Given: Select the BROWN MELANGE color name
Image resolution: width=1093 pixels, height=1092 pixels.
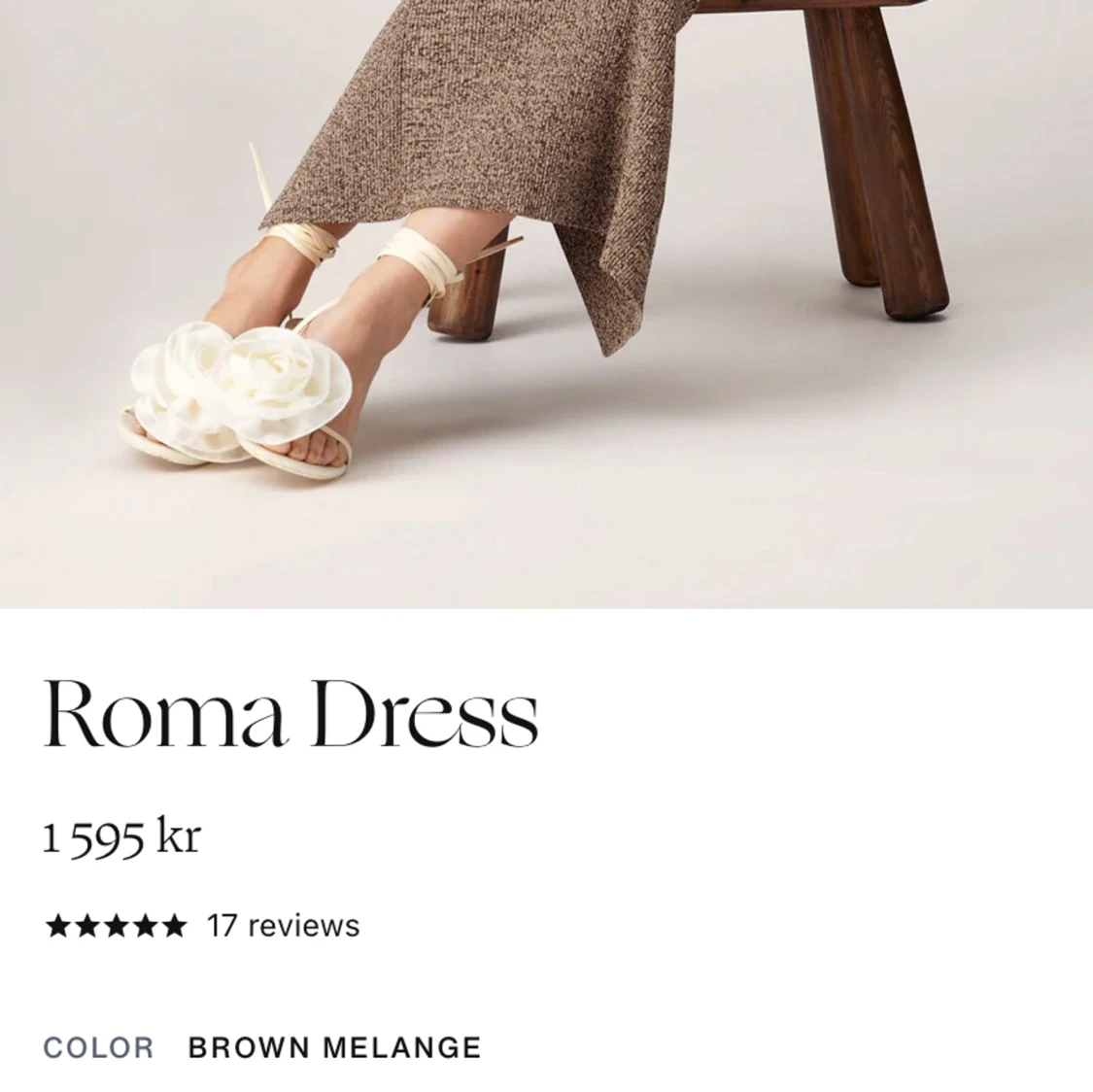Looking at the screenshot, I should 334,1047.
